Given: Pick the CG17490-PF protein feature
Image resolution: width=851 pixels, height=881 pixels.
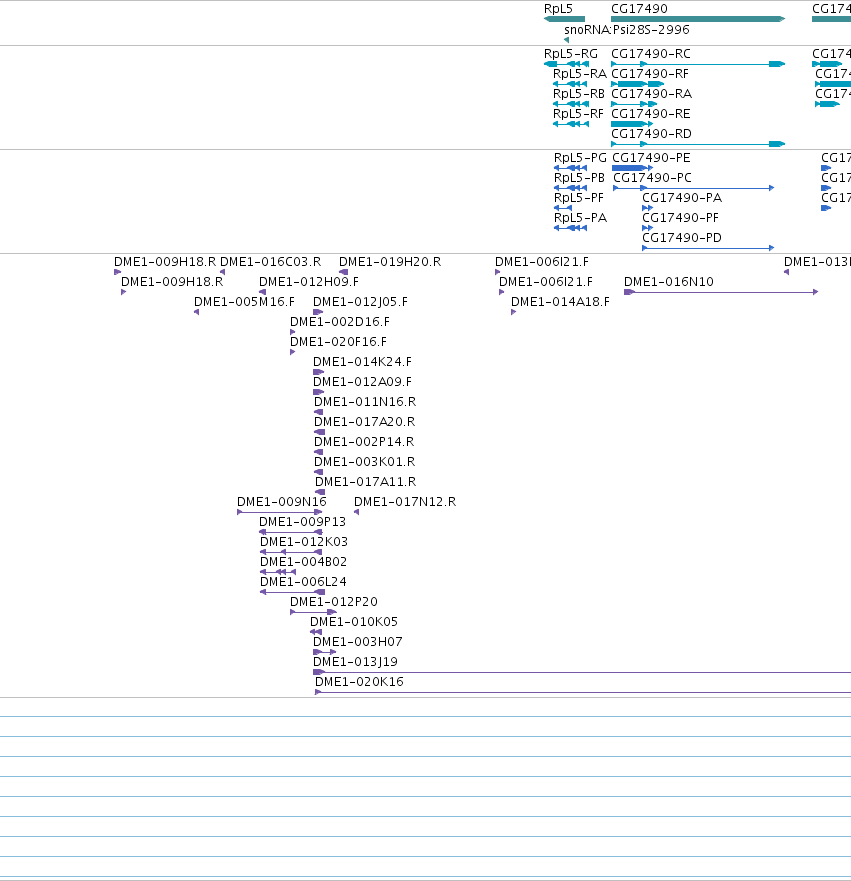Looking at the screenshot, I should coord(648,228).
